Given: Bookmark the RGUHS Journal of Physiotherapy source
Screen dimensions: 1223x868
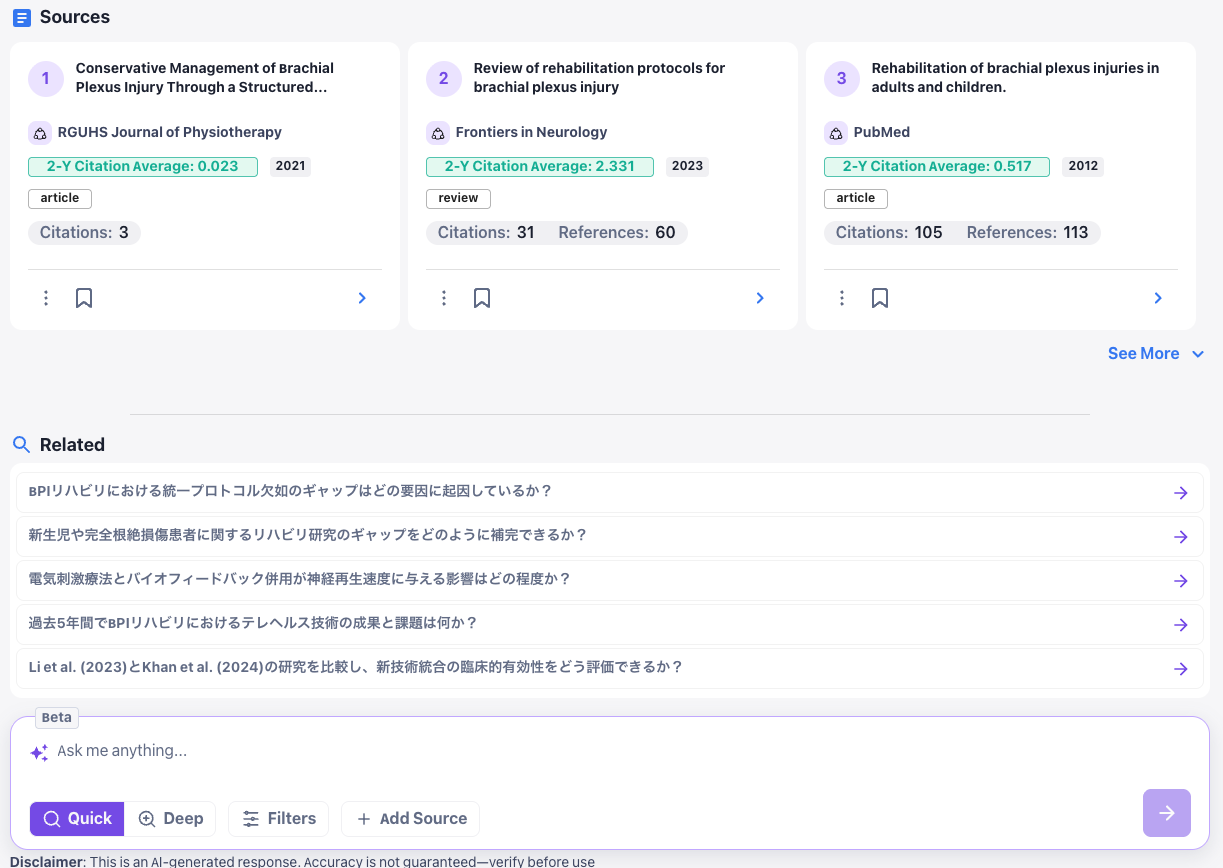Looking at the screenshot, I should pyautogui.click(x=84, y=298).
